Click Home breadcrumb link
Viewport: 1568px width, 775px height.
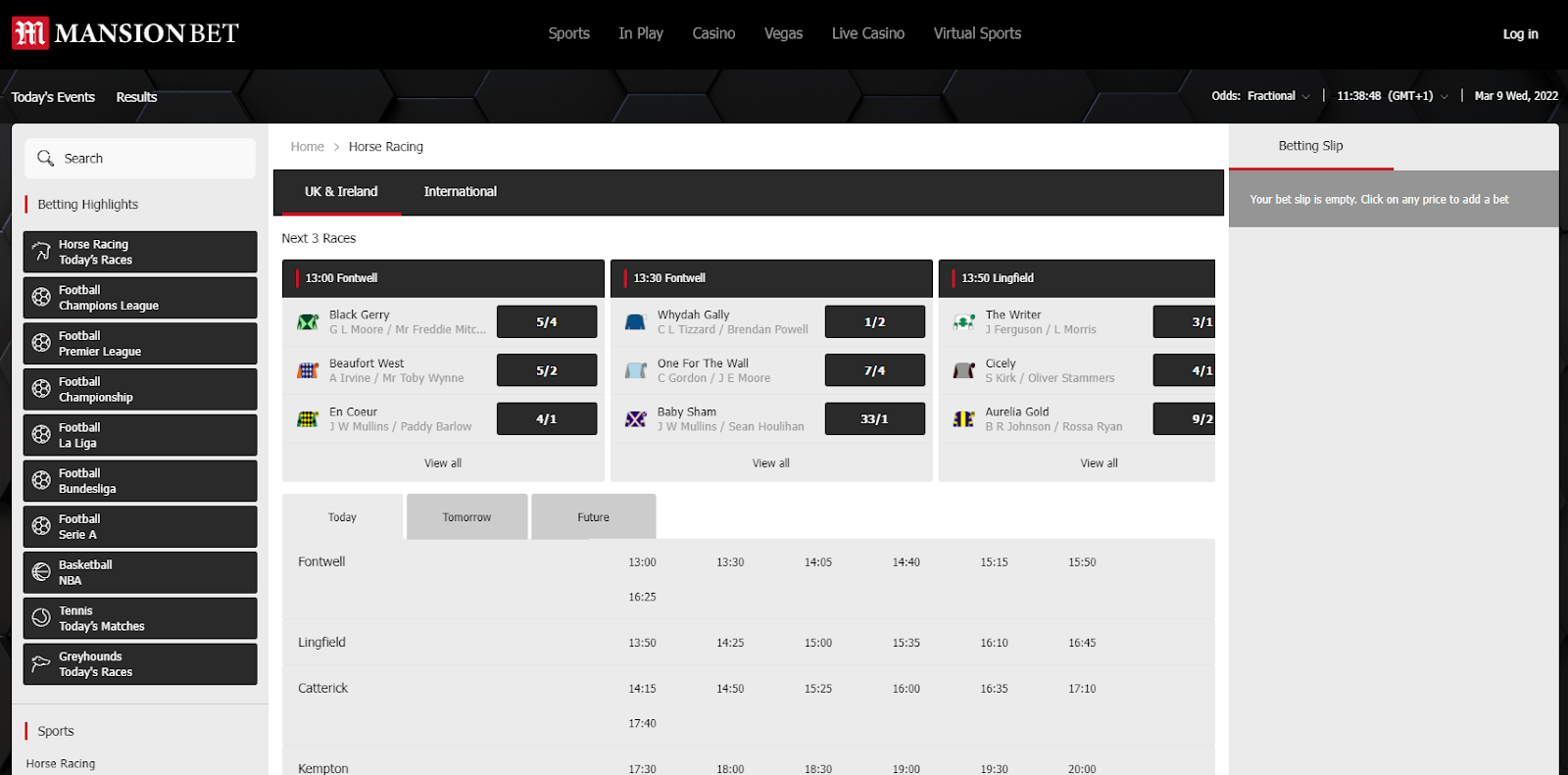(307, 147)
